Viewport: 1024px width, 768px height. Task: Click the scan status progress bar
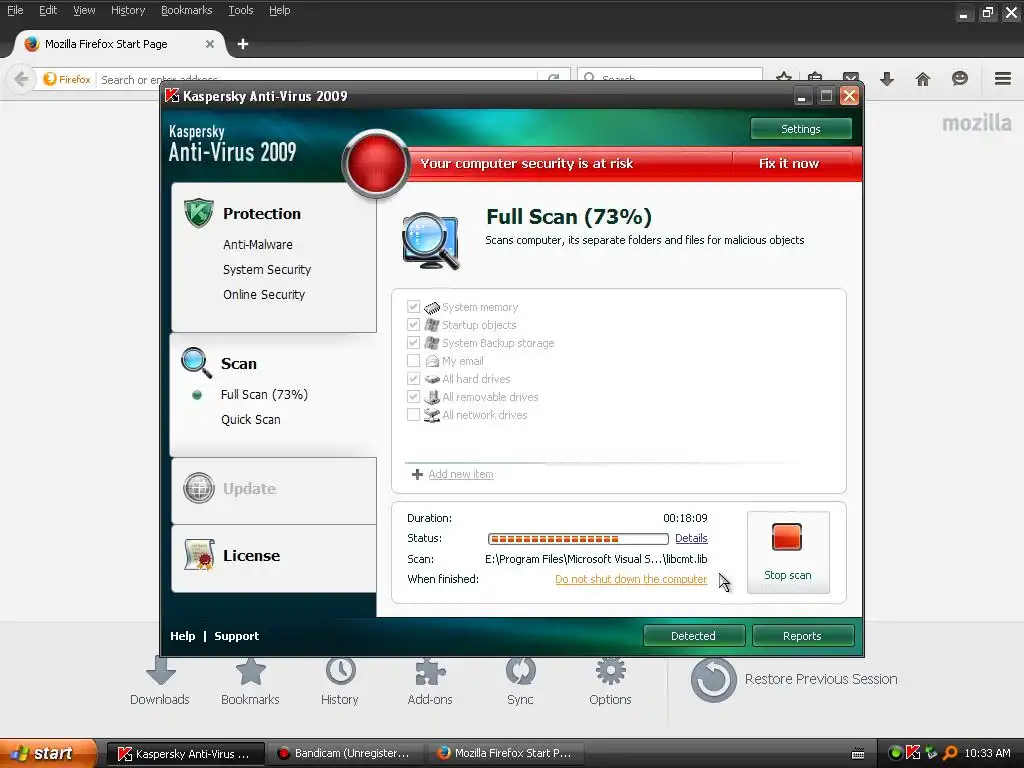pyautogui.click(x=578, y=539)
